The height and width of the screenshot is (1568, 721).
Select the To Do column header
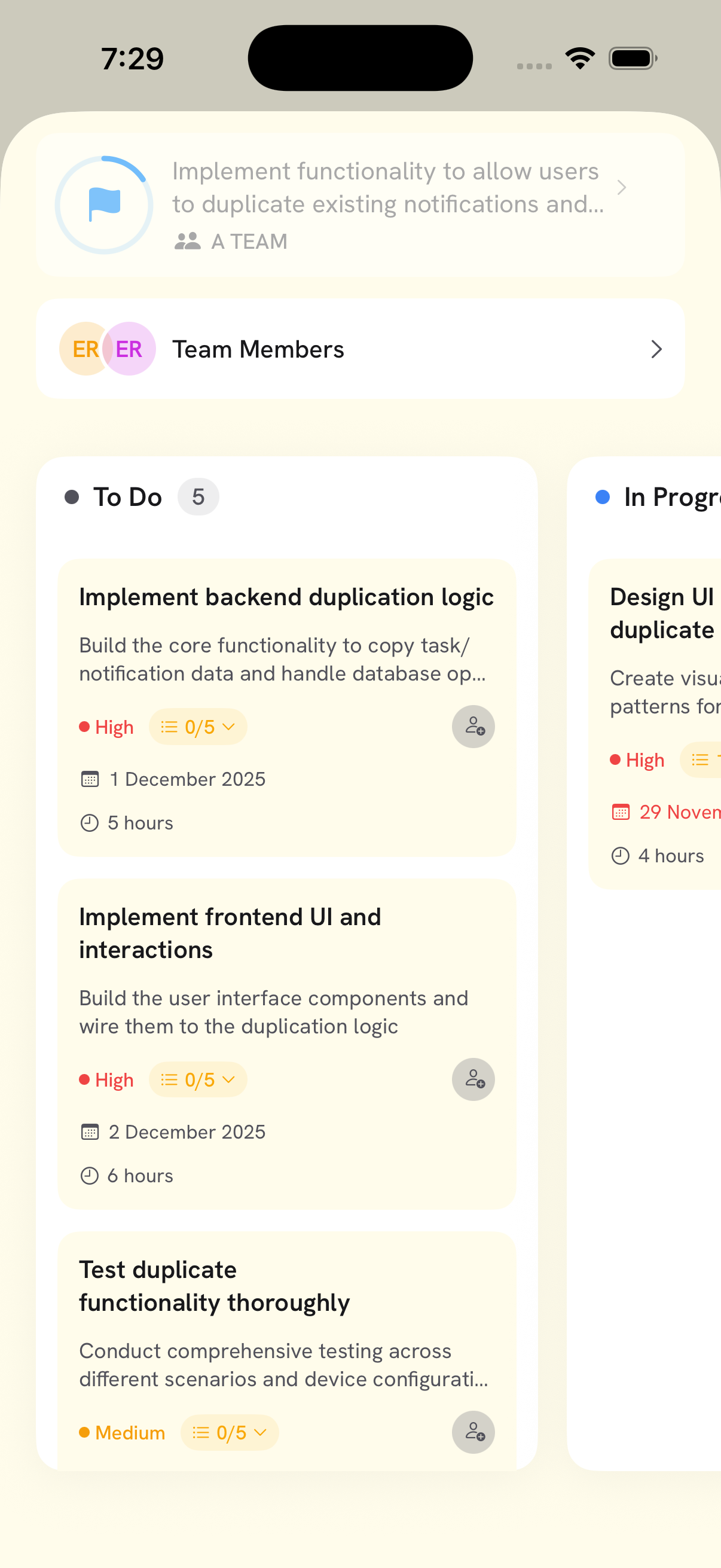click(127, 498)
